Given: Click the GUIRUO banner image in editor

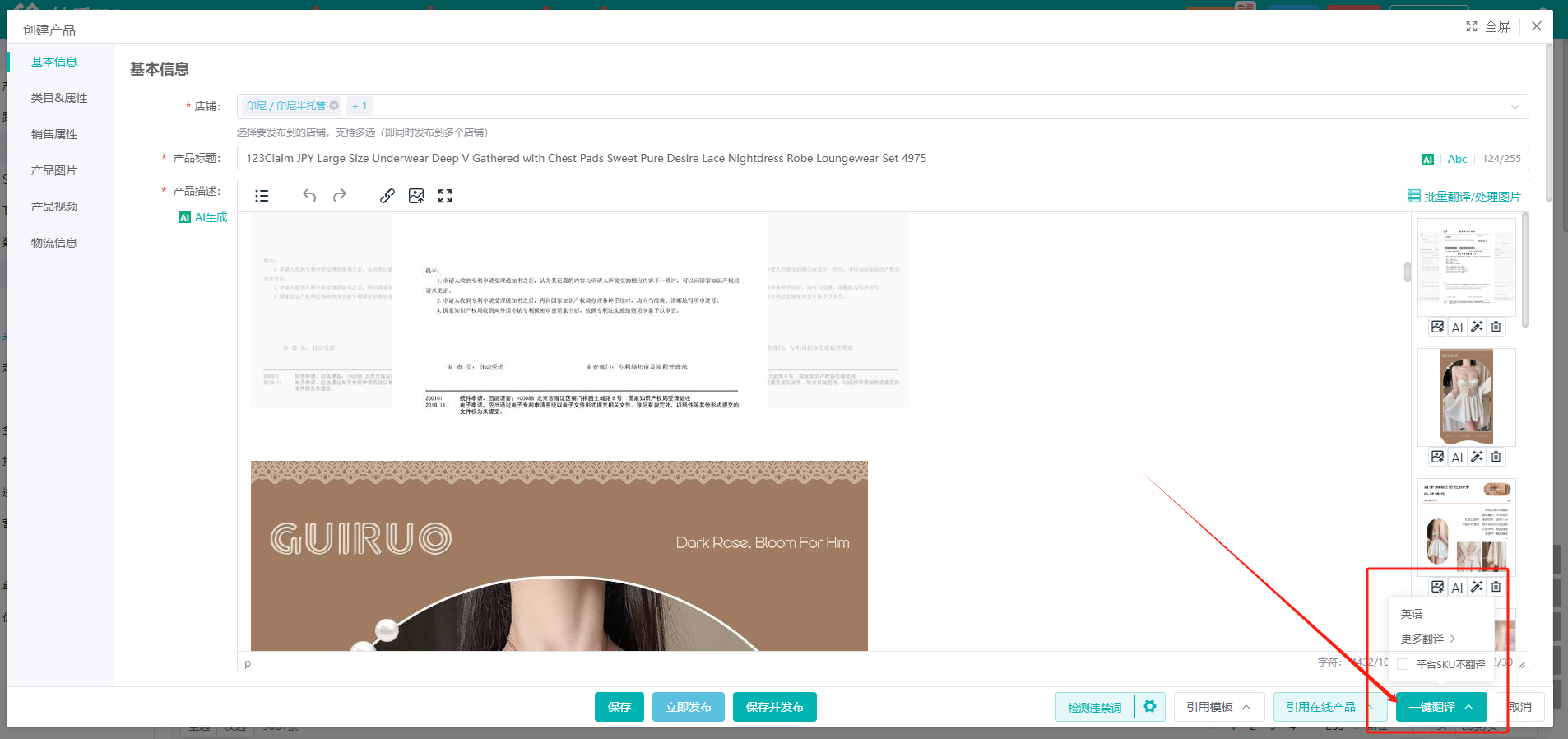Looking at the screenshot, I should [x=559, y=555].
